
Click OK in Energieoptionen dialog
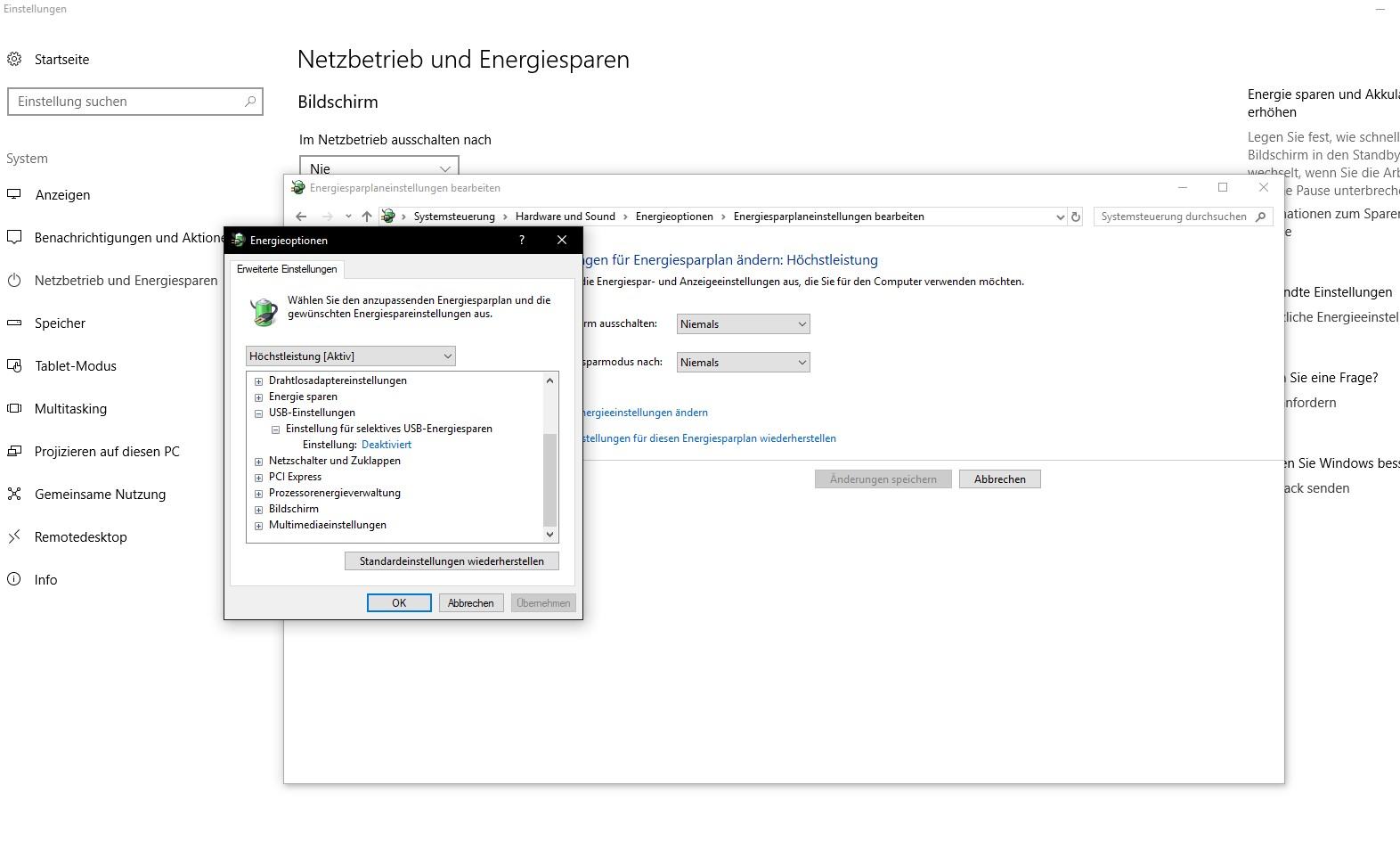[x=399, y=603]
